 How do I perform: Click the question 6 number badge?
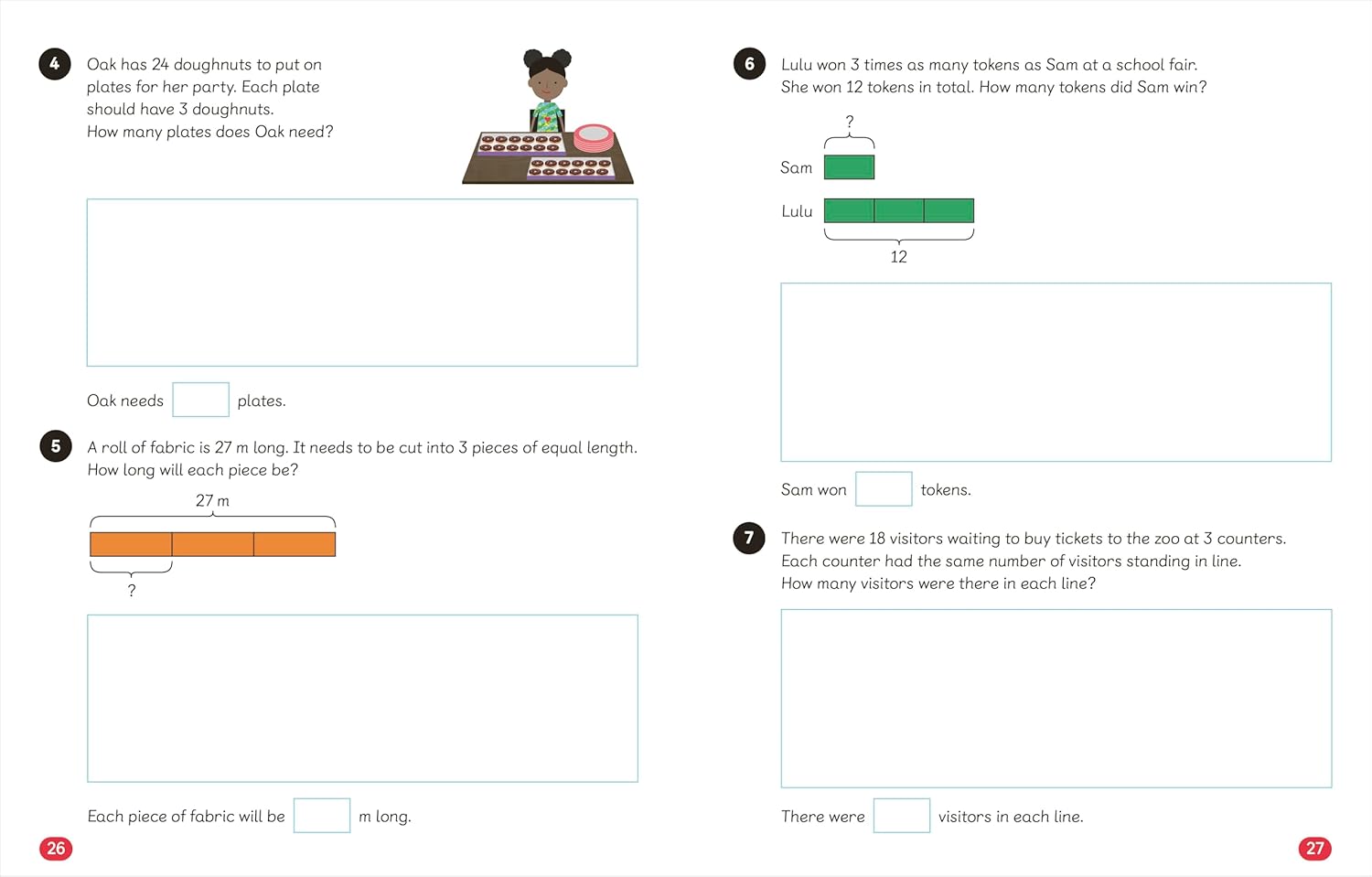pos(749,64)
